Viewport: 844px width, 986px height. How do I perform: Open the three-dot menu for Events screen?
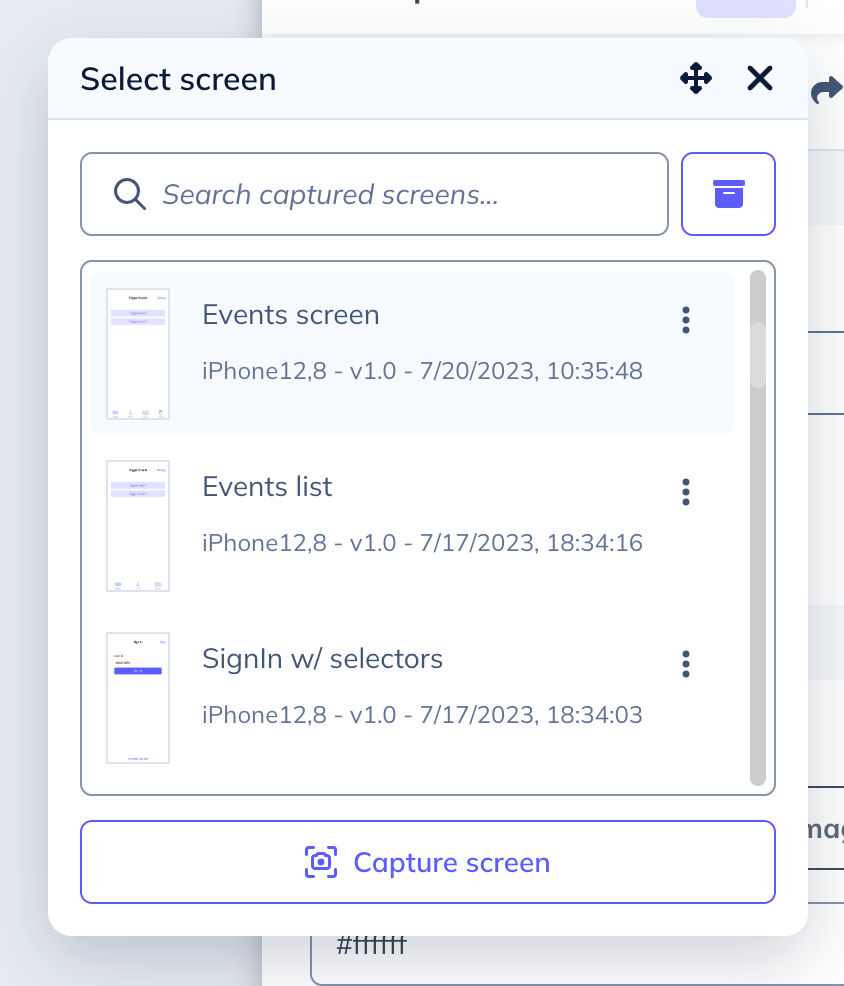coord(686,320)
